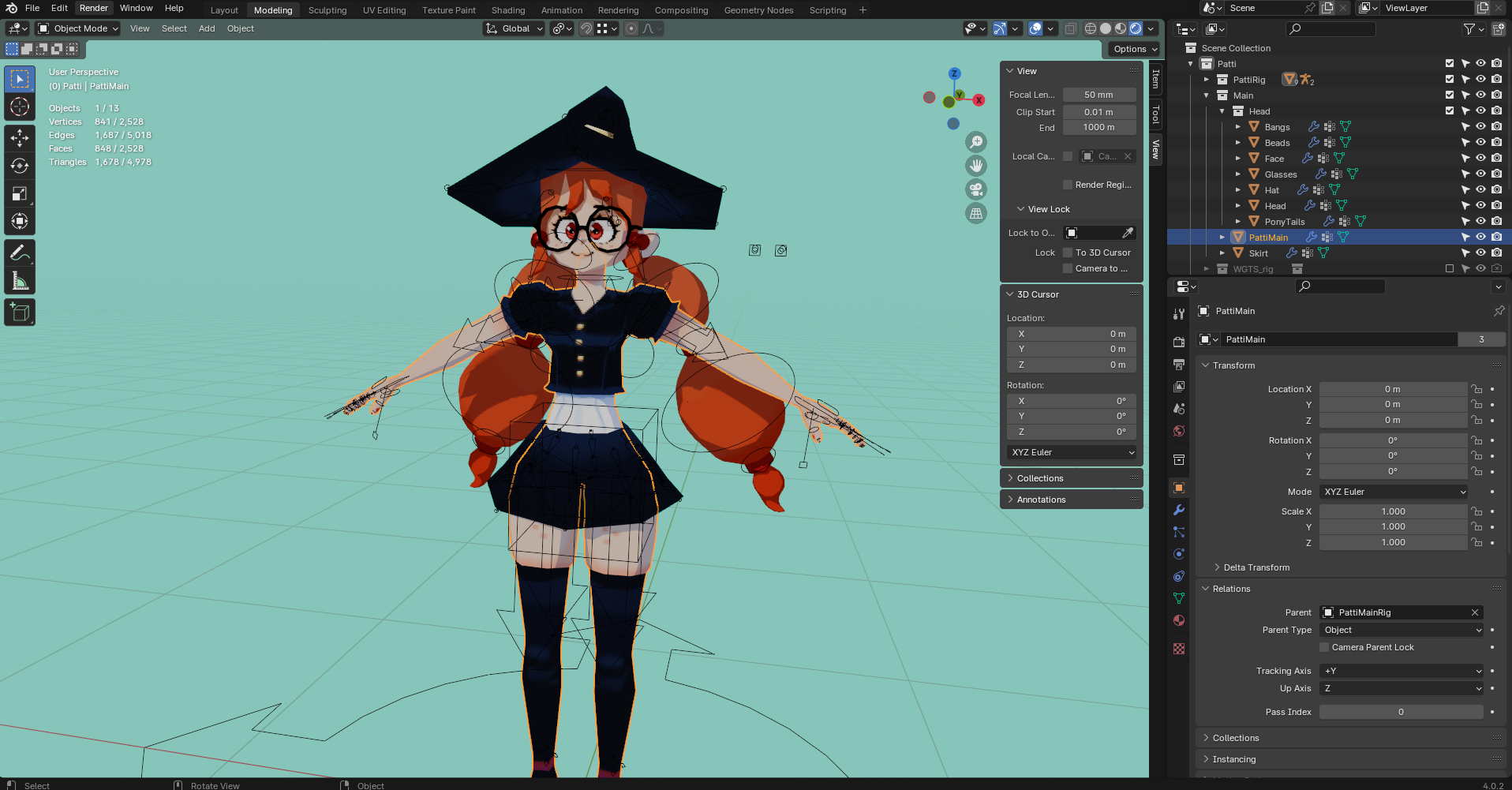
Task: Select the Rotate tool in toolbar
Action: coord(20,166)
